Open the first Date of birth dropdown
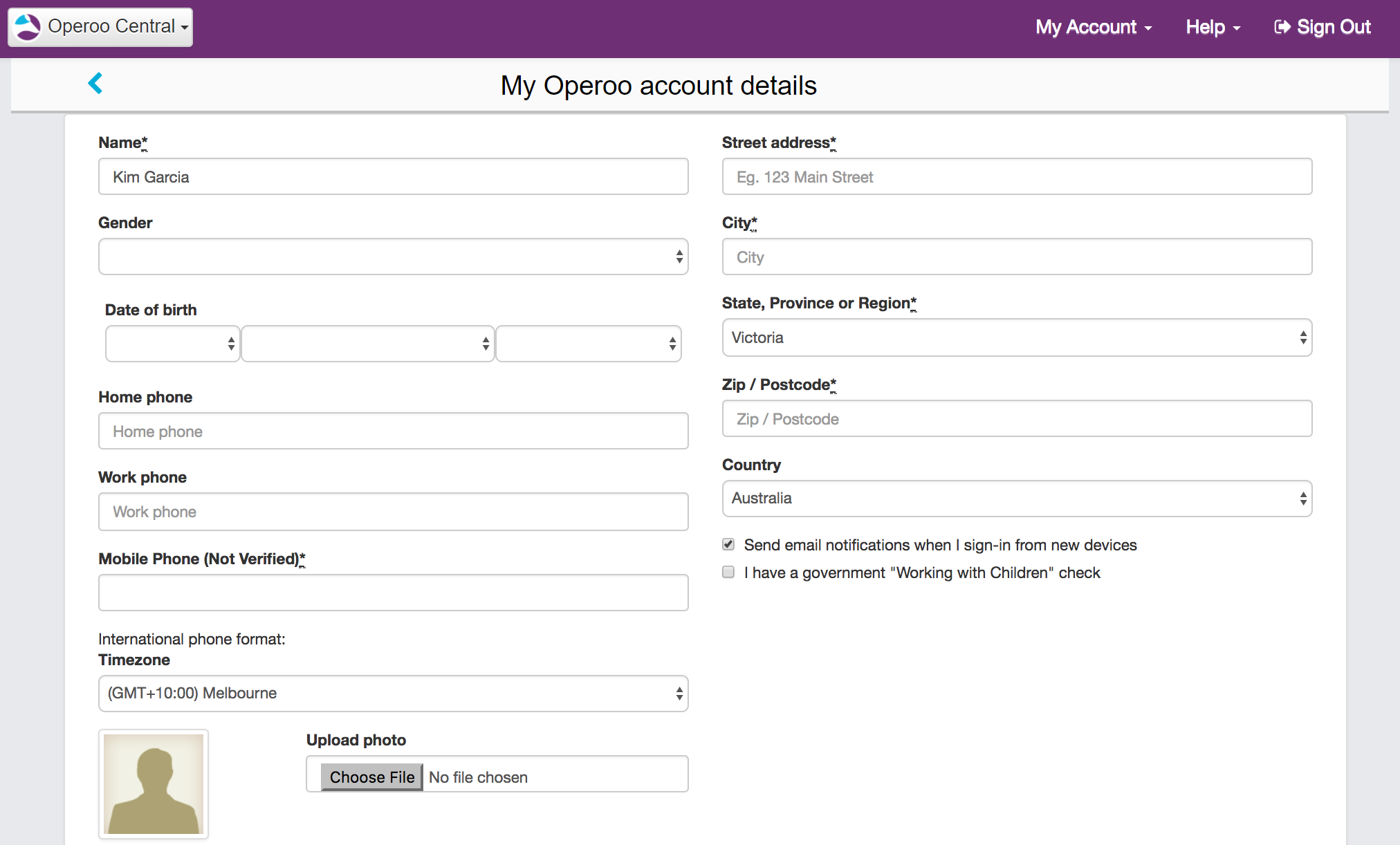Screen dimensions: 1400x845 [x=172, y=344]
